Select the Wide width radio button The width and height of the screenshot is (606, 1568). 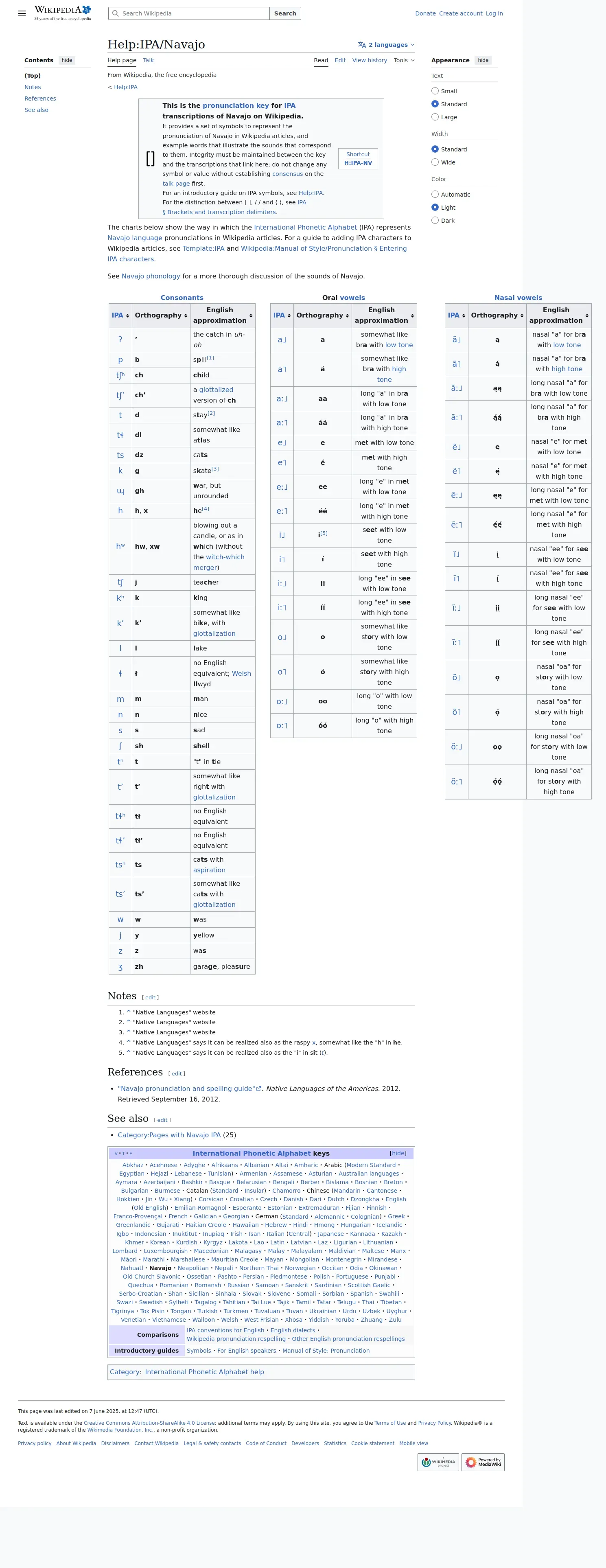click(x=435, y=162)
